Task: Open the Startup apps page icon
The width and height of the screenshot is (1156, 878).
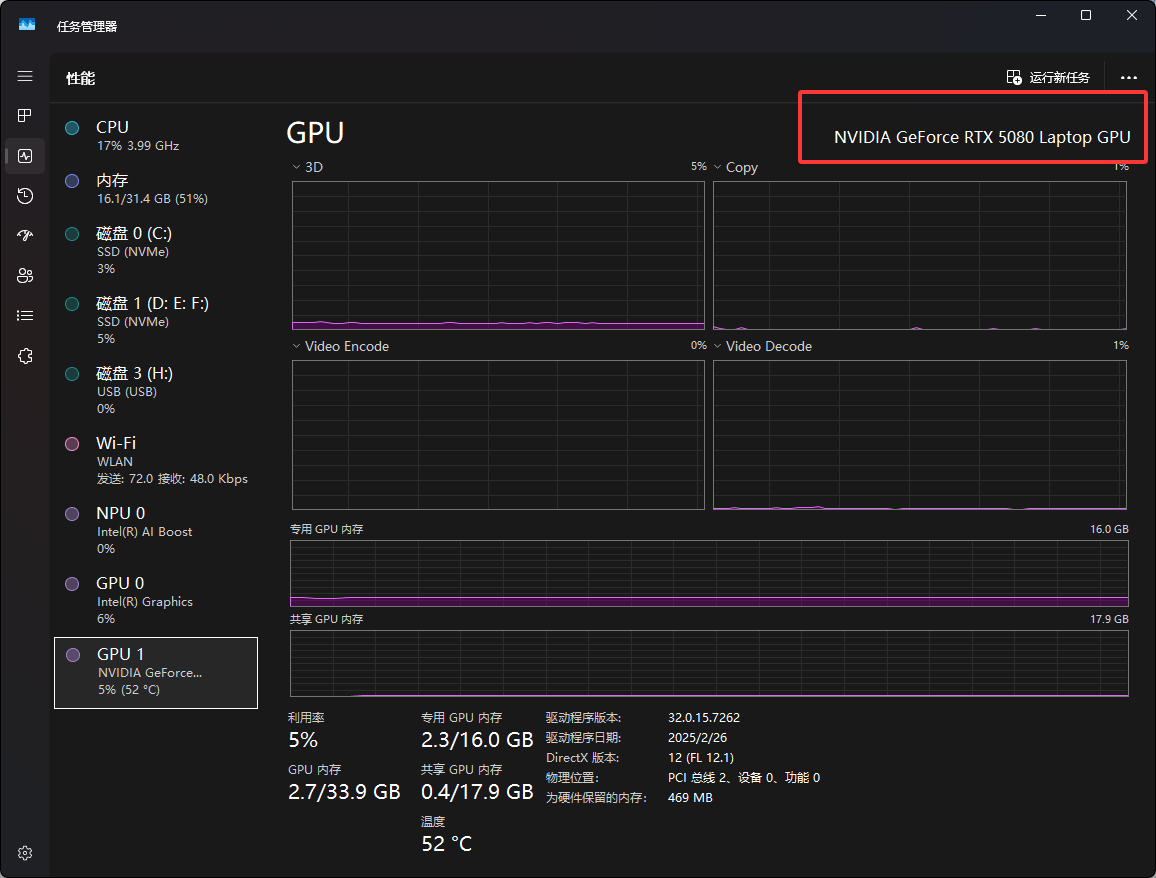Action: (25, 235)
